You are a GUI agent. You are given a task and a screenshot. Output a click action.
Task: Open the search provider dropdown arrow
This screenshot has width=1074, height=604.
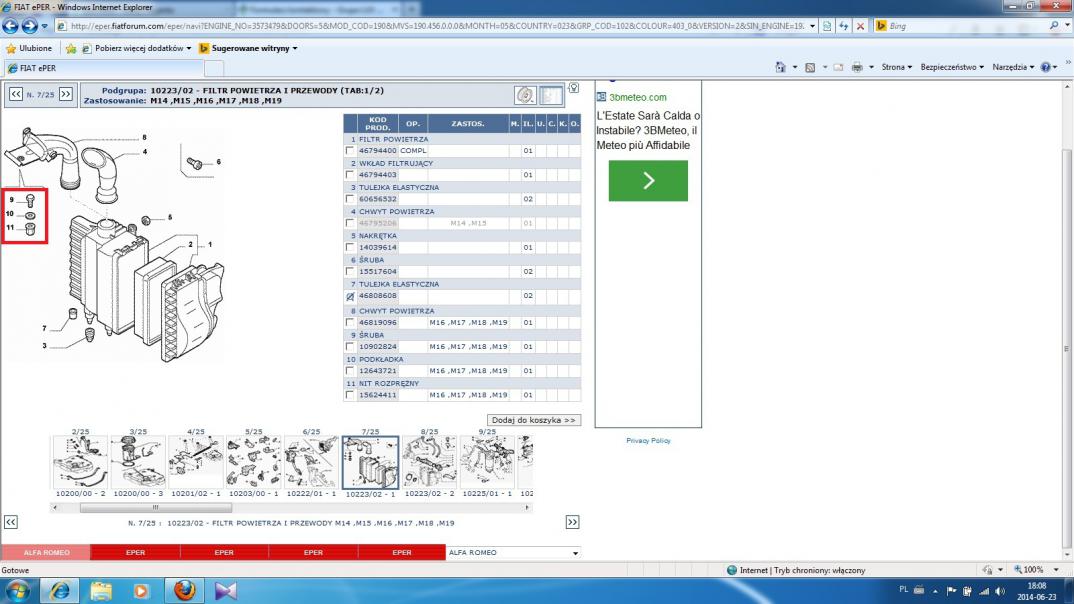1066,26
